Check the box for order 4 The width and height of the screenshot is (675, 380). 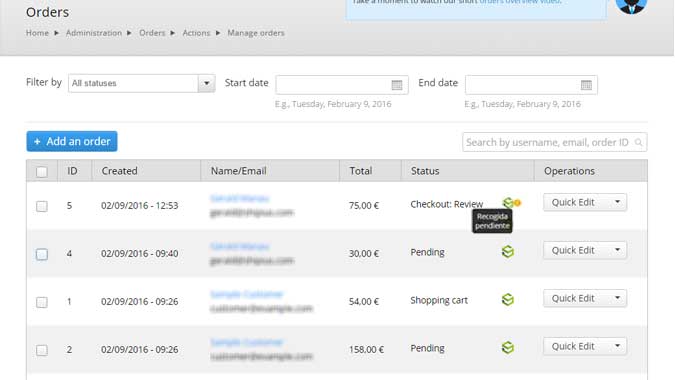pyautogui.click(x=42, y=254)
